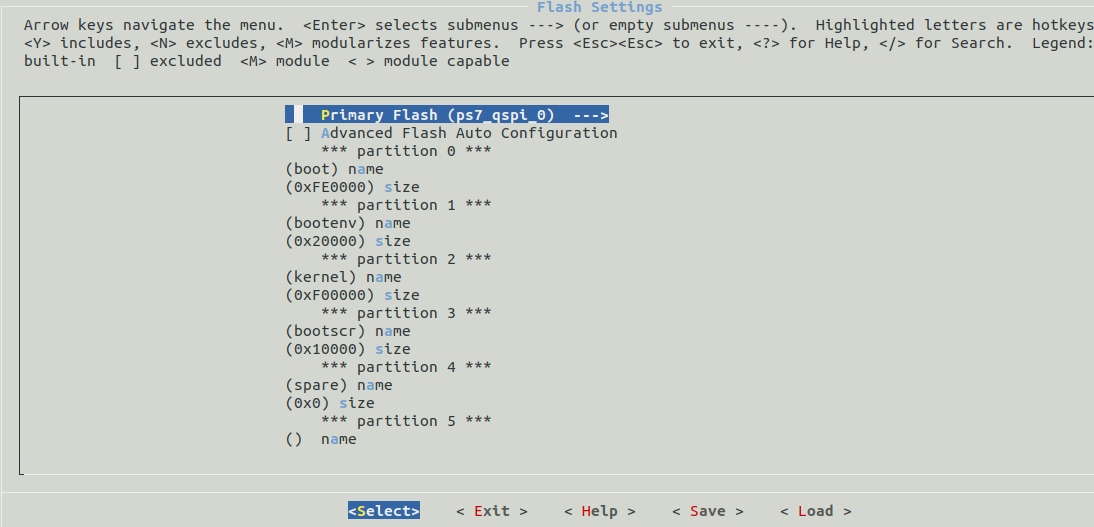1094x527 pixels.
Task: Click the *** partition 0 *** heading
Action: pyautogui.click(x=406, y=151)
